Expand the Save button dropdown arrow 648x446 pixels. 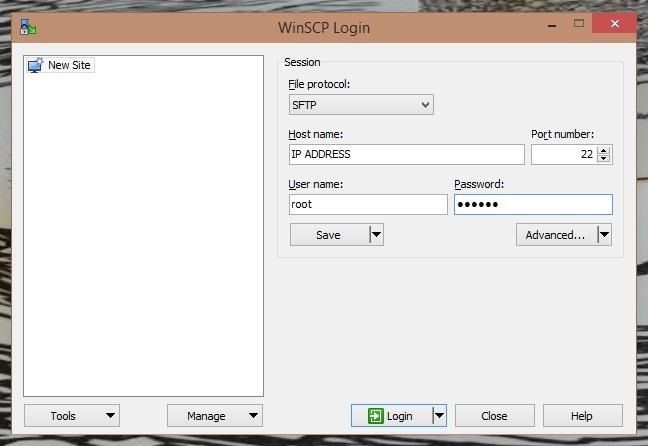pos(376,235)
